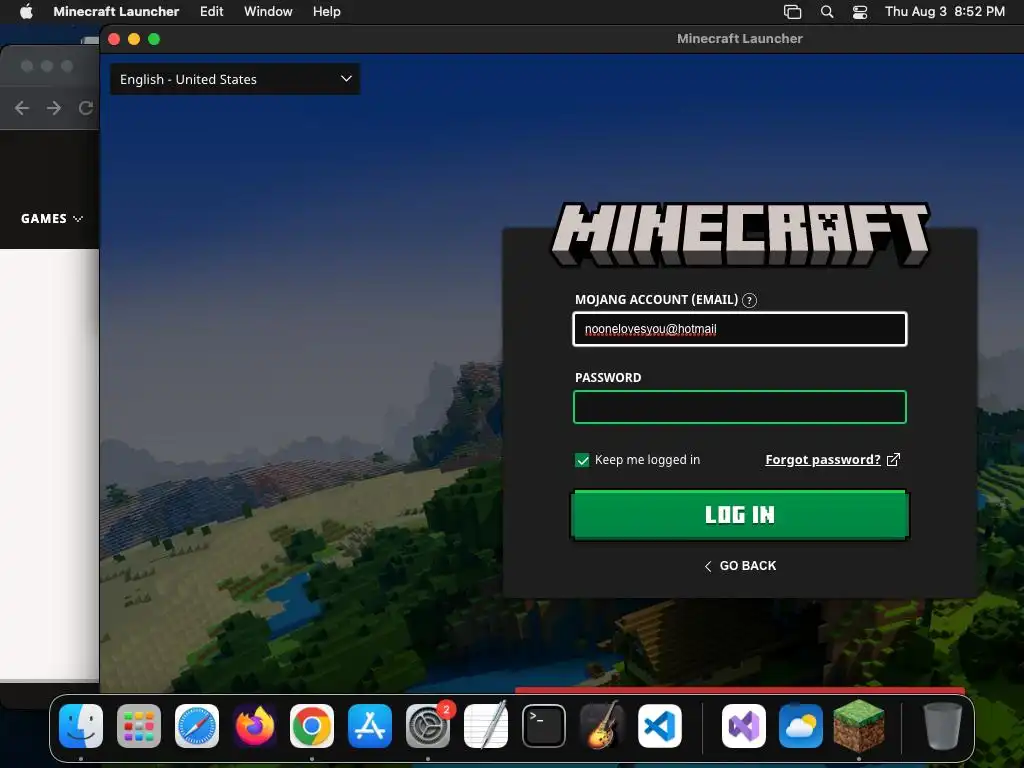Launch GarageBand from the Dock
1024x768 pixels.
coord(601,726)
